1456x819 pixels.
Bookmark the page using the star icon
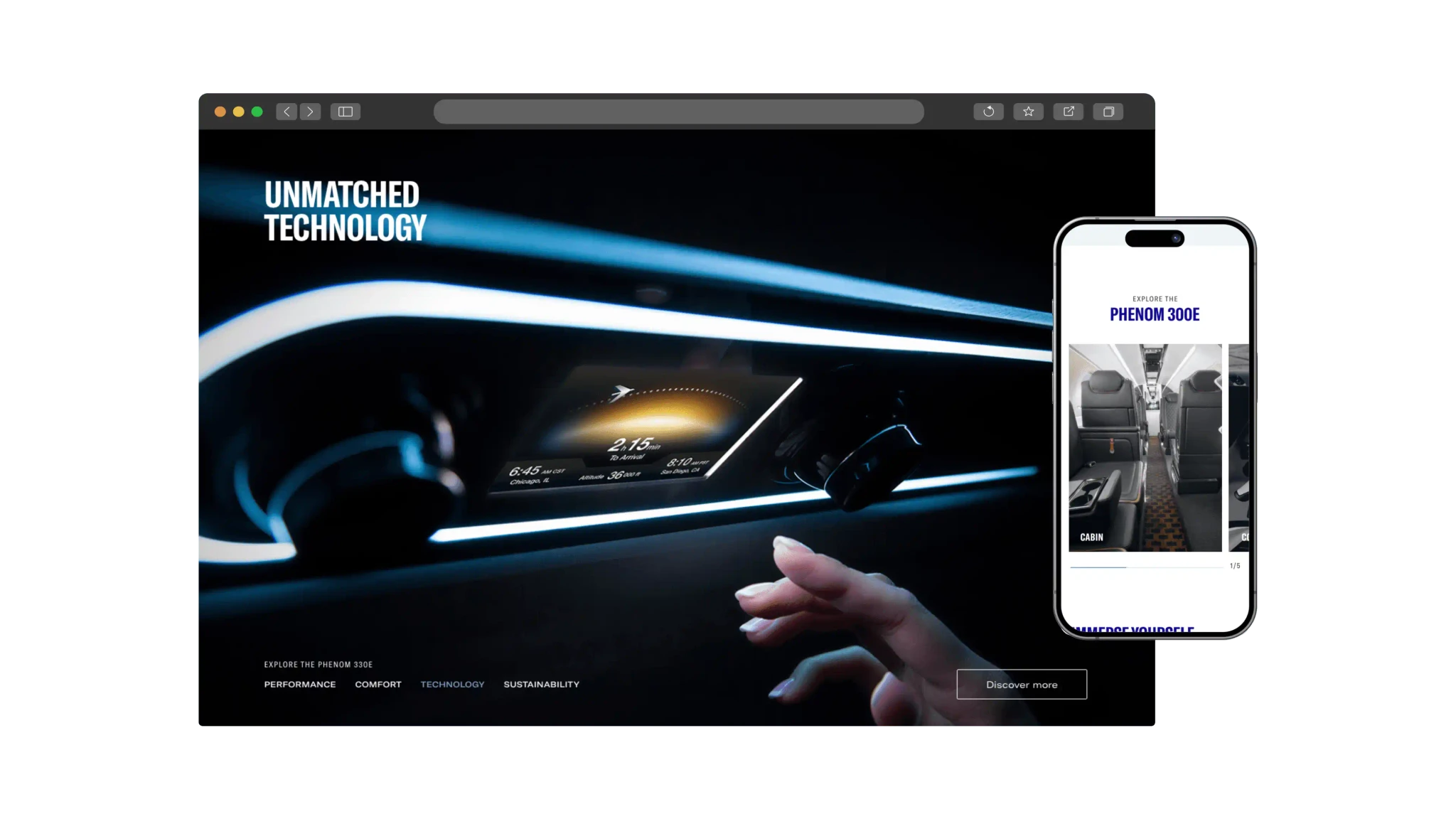1028,112
